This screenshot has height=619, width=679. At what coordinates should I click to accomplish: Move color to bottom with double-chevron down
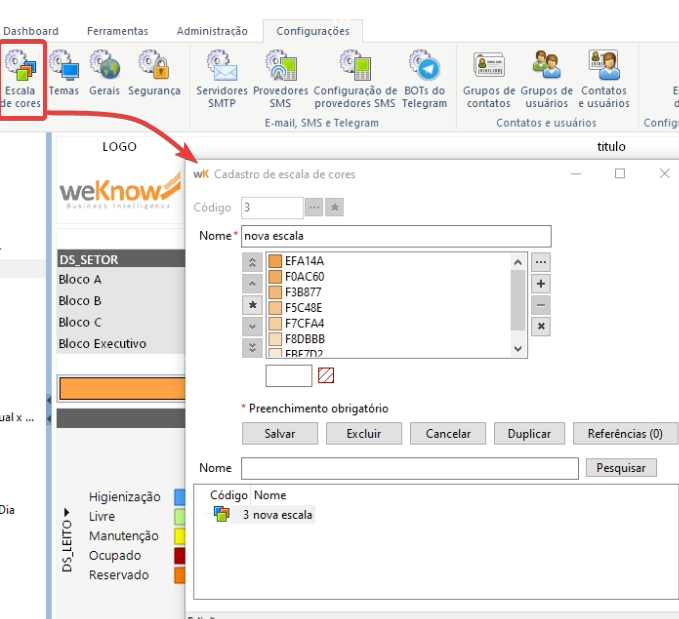pyautogui.click(x=253, y=347)
